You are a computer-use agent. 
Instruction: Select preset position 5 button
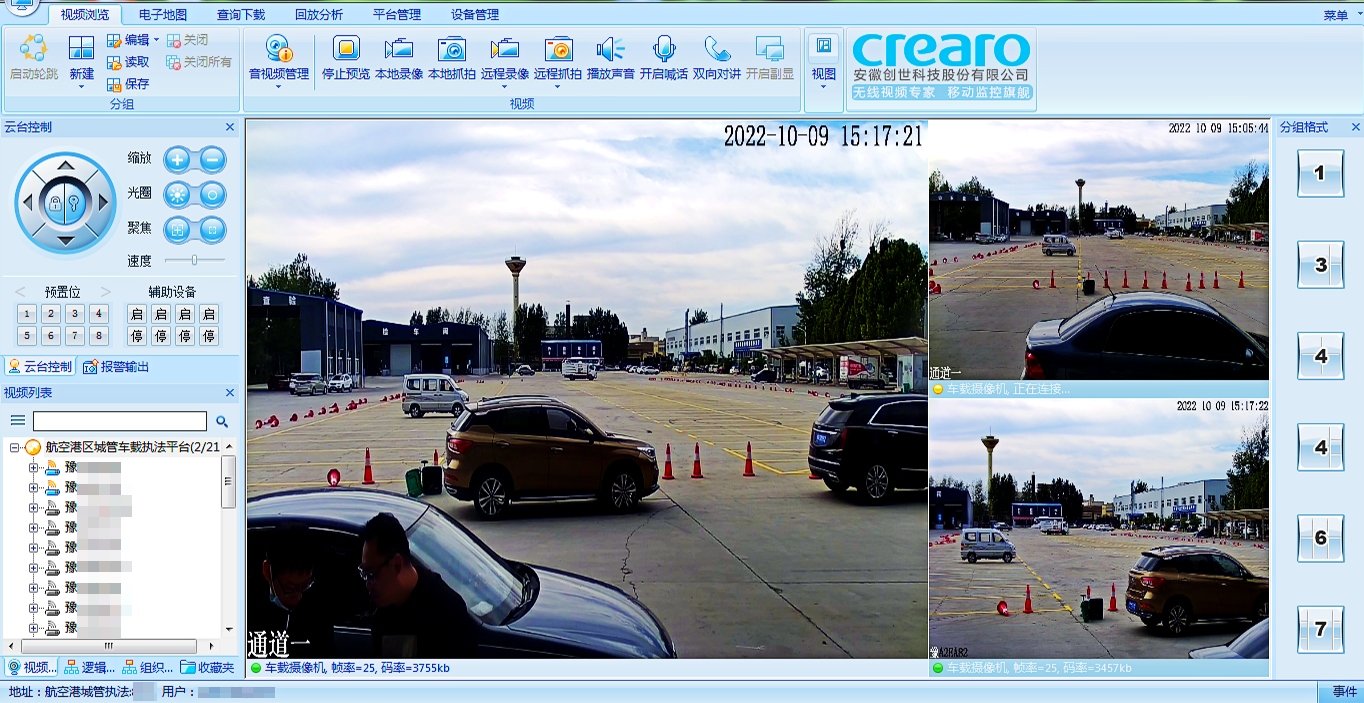[27, 336]
